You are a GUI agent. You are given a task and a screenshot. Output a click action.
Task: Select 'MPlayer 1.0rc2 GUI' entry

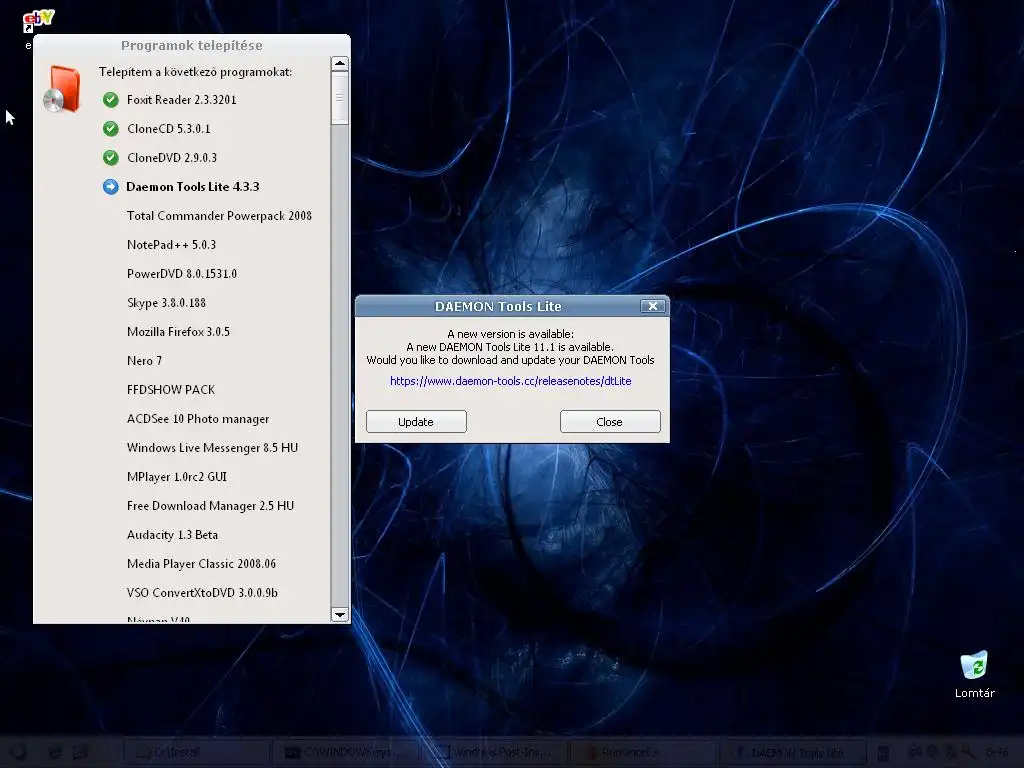177,477
